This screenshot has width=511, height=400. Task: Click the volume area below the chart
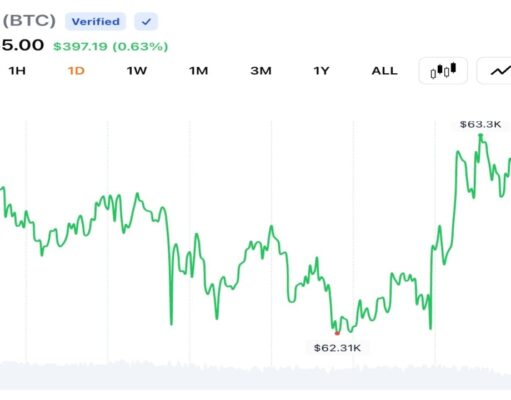pyautogui.click(x=255, y=375)
